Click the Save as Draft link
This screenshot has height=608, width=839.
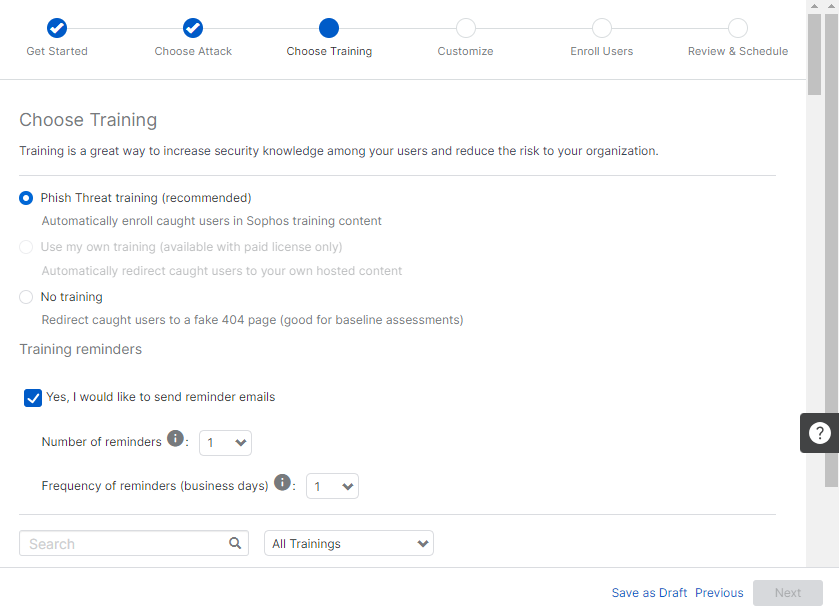pyautogui.click(x=649, y=592)
